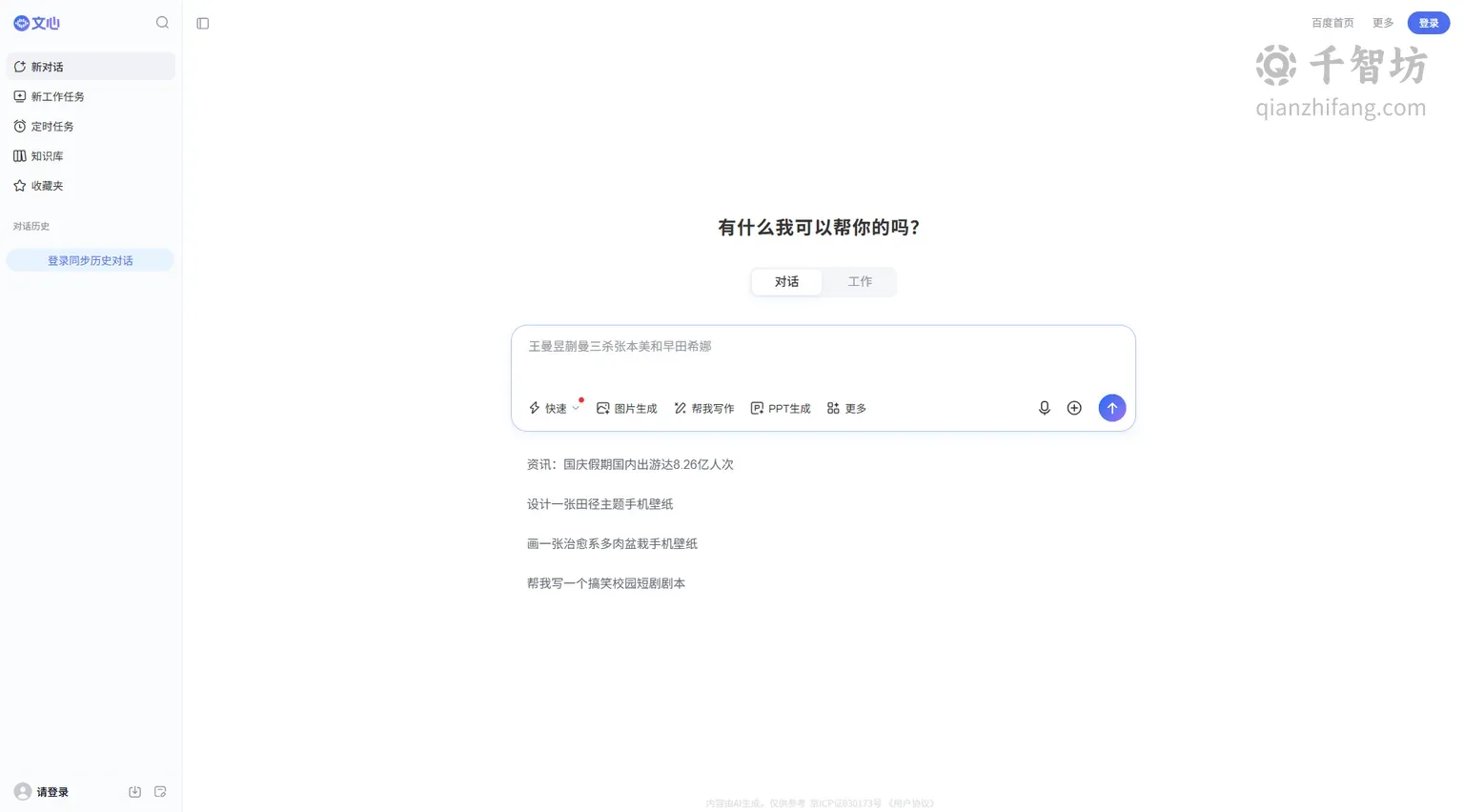Viewport: 1464px width, 812px height.
Task: Expand the 快速 mode dropdown
Action: point(554,408)
